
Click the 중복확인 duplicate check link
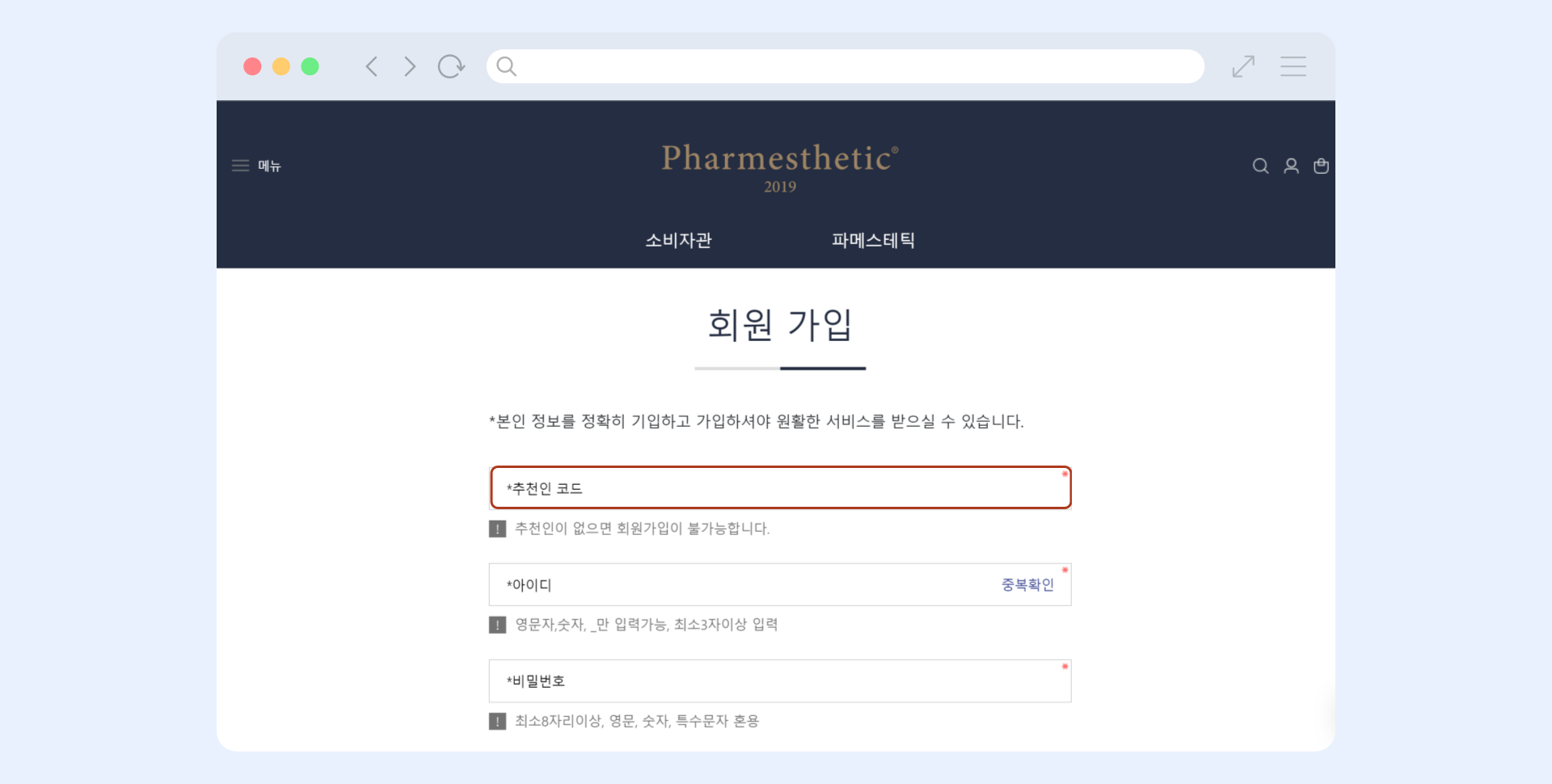coord(1027,584)
